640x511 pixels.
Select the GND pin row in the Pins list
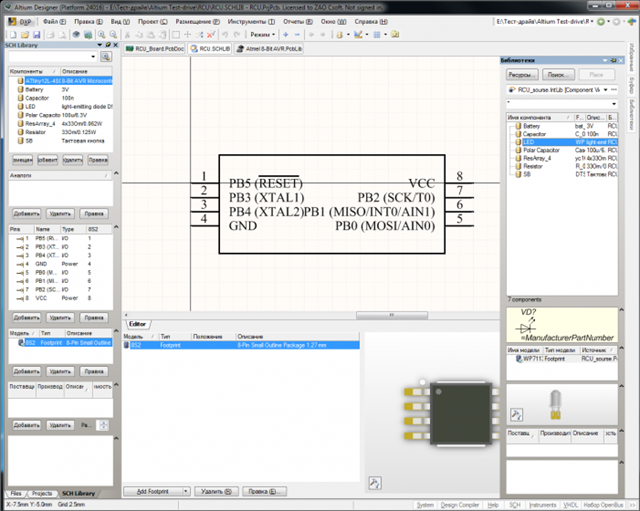pos(60,264)
